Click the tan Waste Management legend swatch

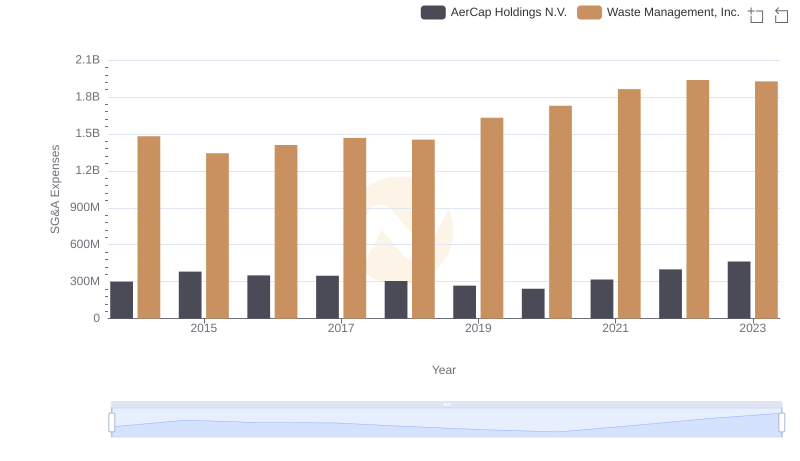pyautogui.click(x=589, y=12)
